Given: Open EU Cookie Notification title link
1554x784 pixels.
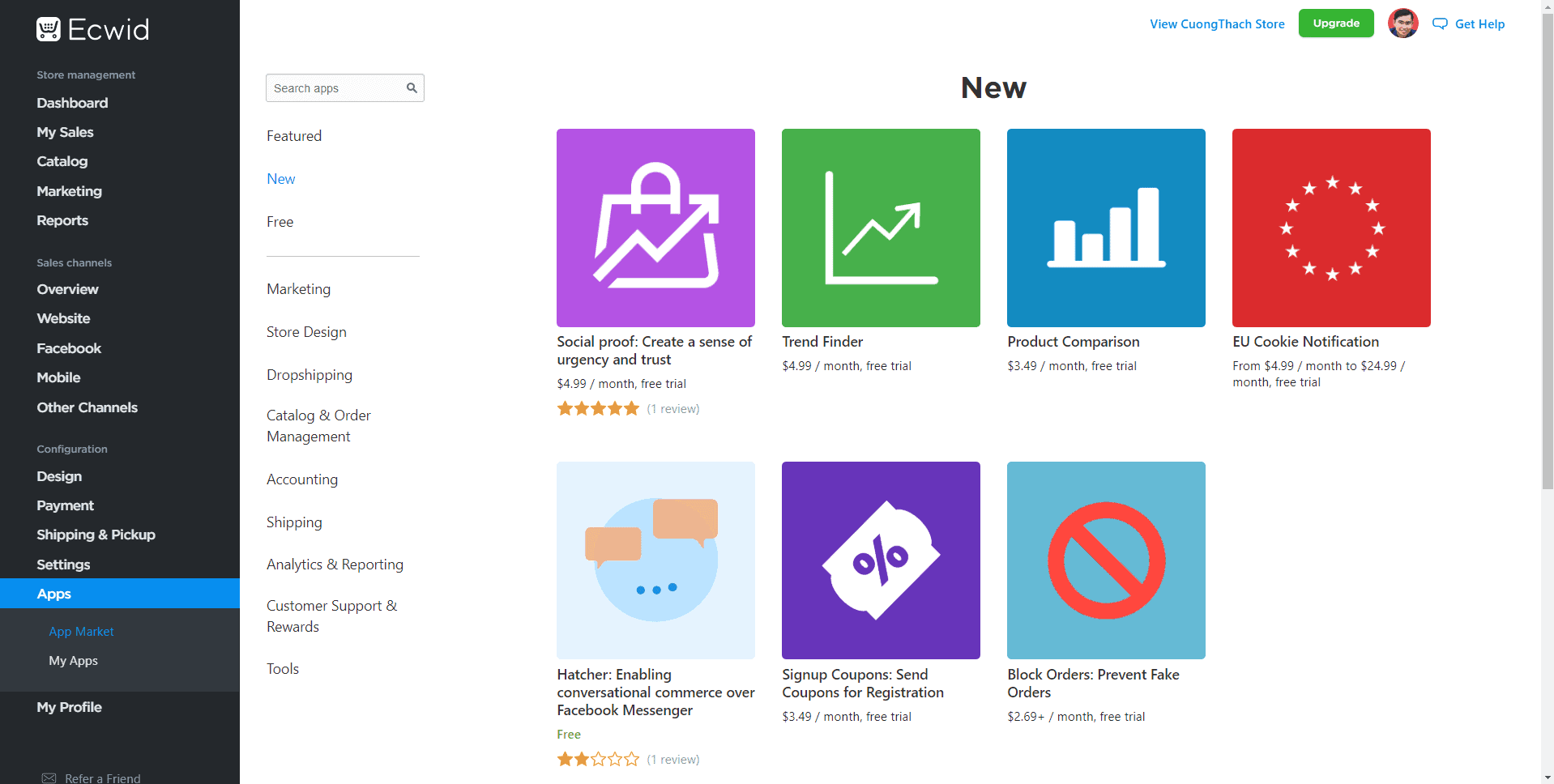Looking at the screenshot, I should click(1306, 342).
